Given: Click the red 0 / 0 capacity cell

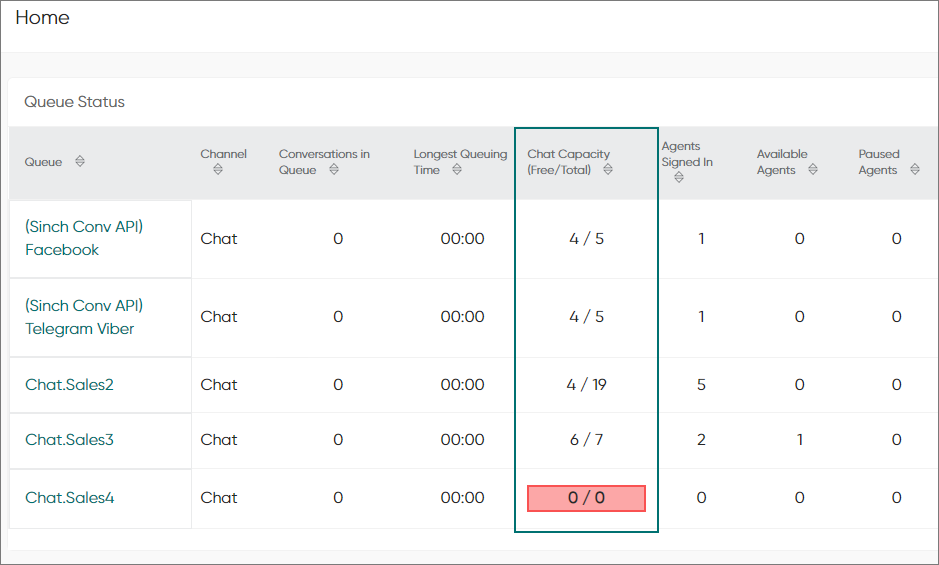Looking at the screenshot, I should pos(586,498).
